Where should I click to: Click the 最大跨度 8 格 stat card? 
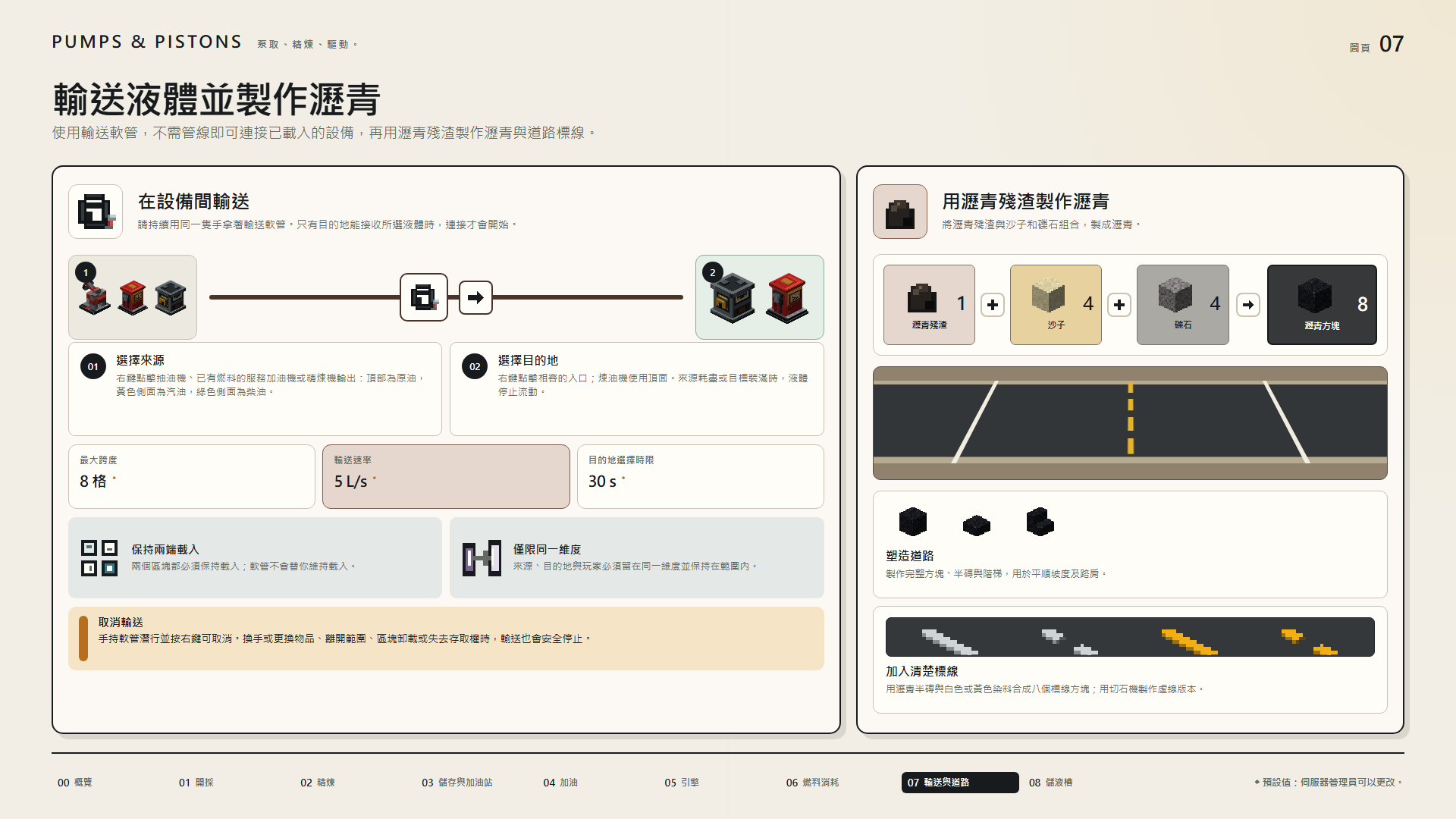(x=192, y=476)
